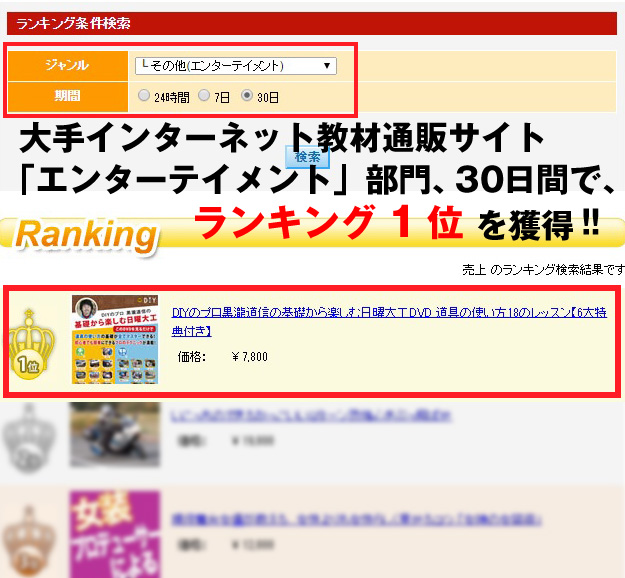Click the ￥7,800 price text
The height and width of the screenshot is (578, 625).
click(250, 356)
